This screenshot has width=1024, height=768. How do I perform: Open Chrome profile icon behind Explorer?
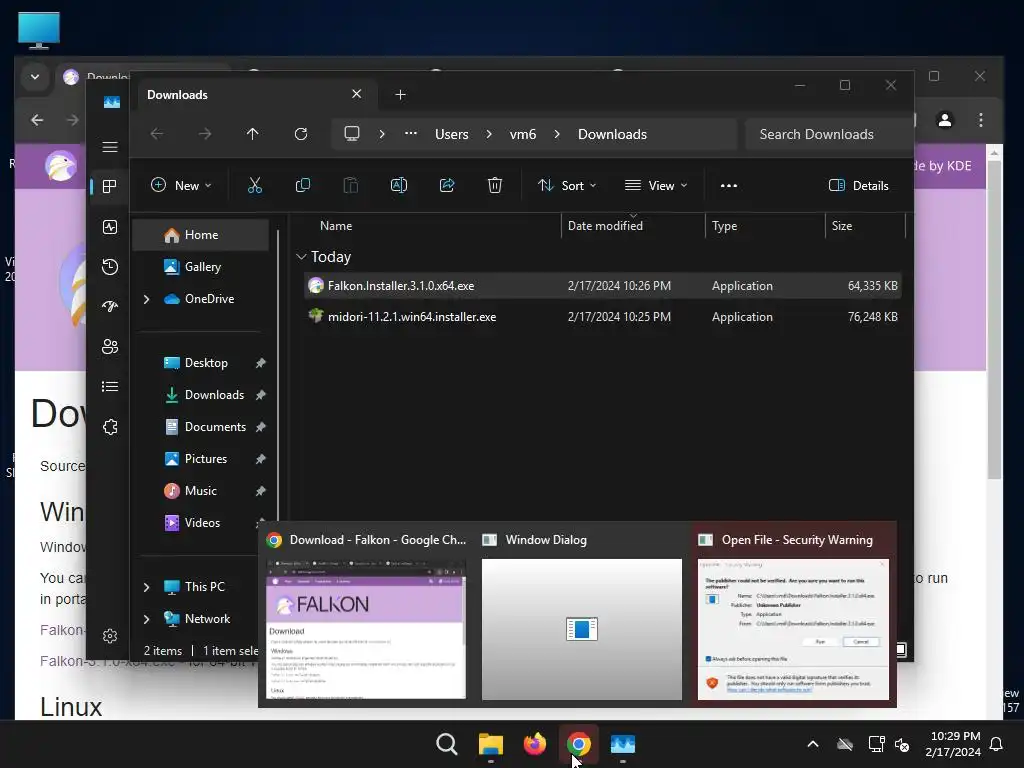944,120
